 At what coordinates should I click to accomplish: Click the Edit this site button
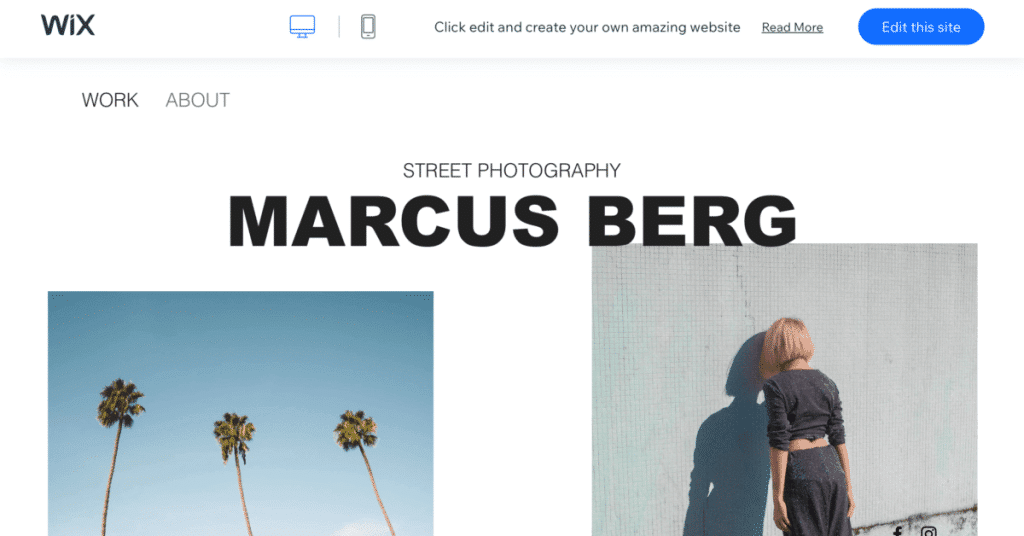[921, 27]
